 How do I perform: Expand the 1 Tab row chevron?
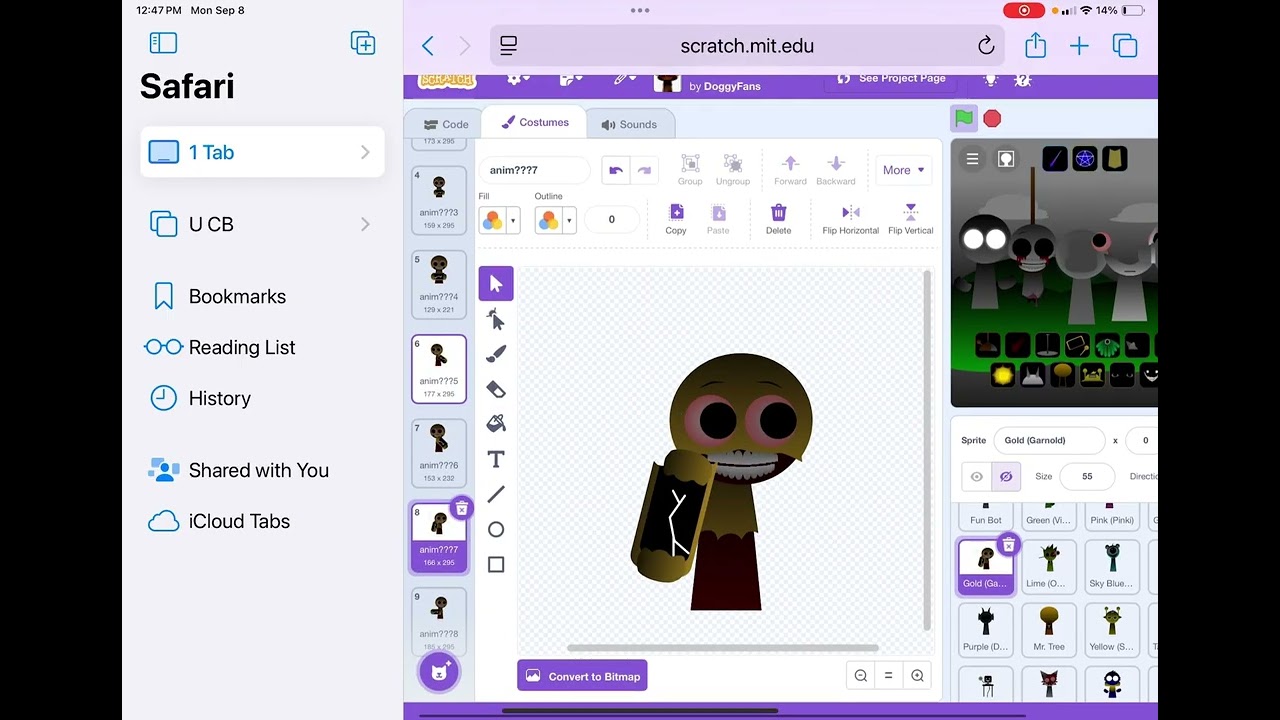(365, 152)
